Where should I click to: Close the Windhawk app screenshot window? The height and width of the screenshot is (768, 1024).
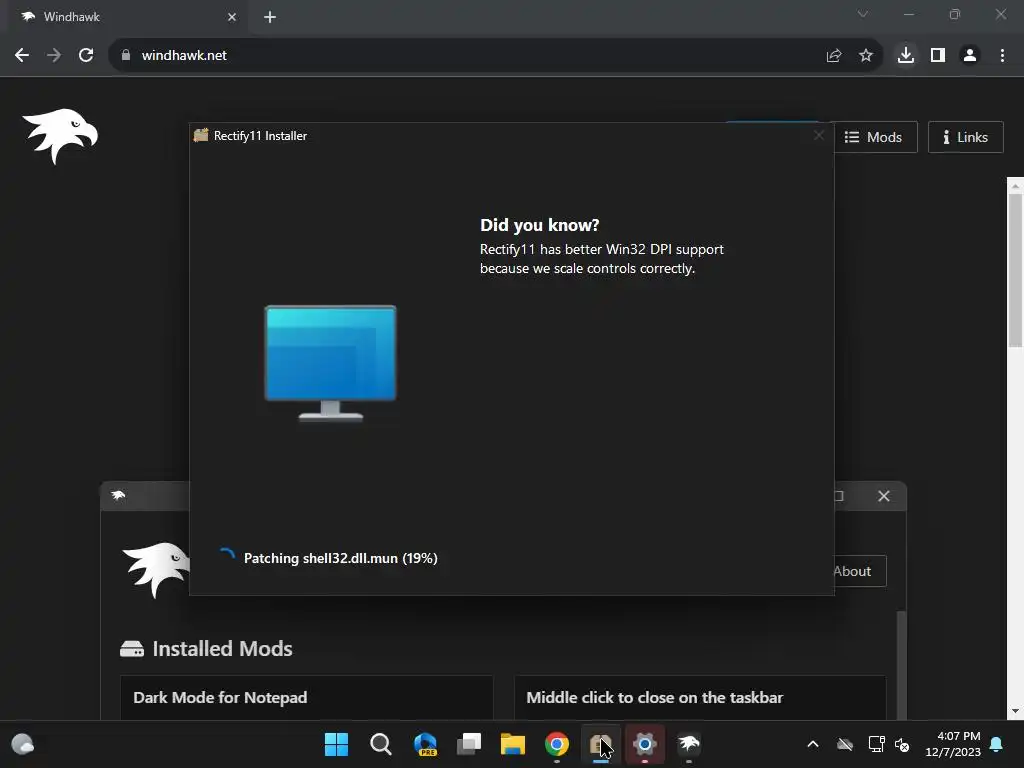point(884,496)
